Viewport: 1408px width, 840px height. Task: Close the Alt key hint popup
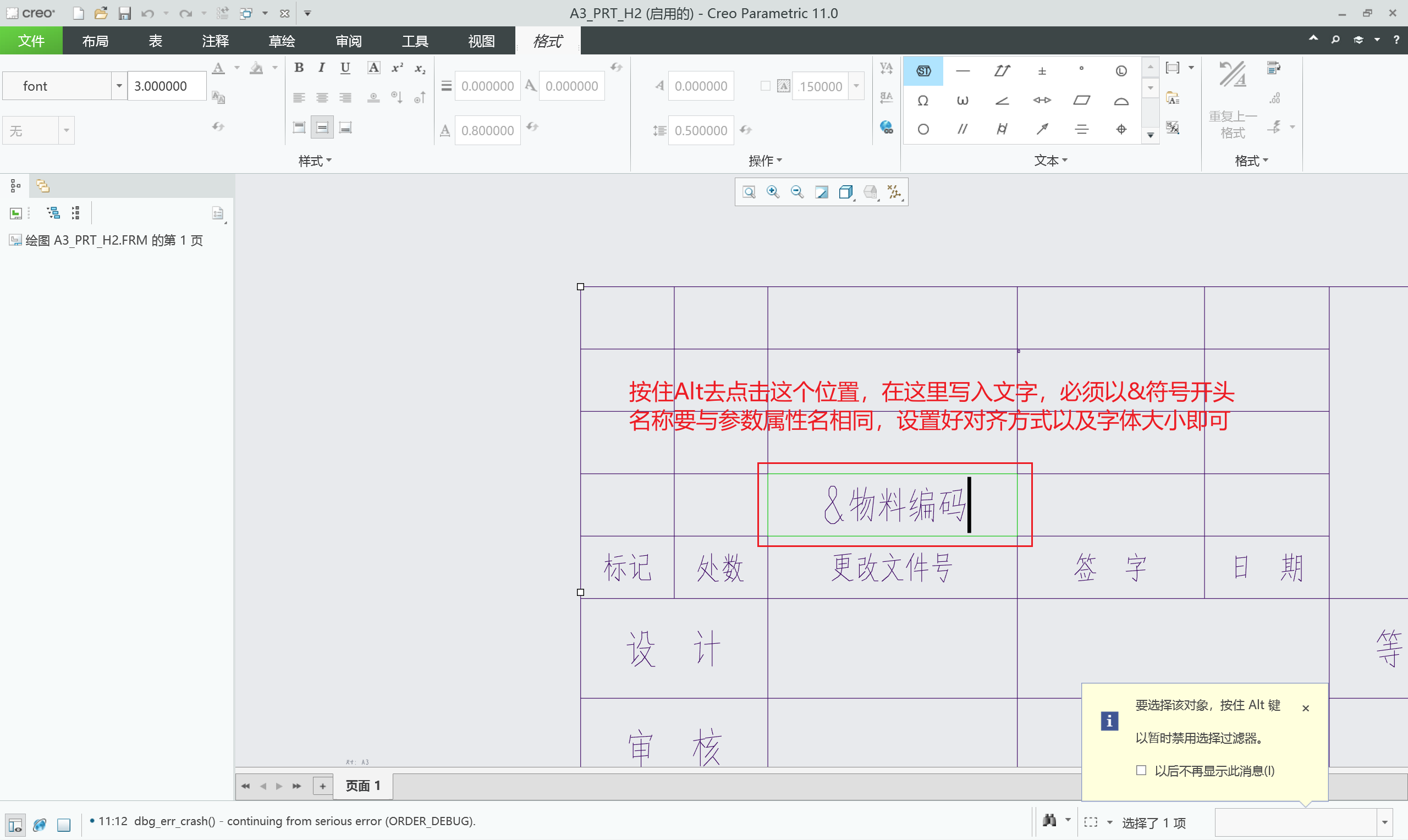(x=1306, y=708)
